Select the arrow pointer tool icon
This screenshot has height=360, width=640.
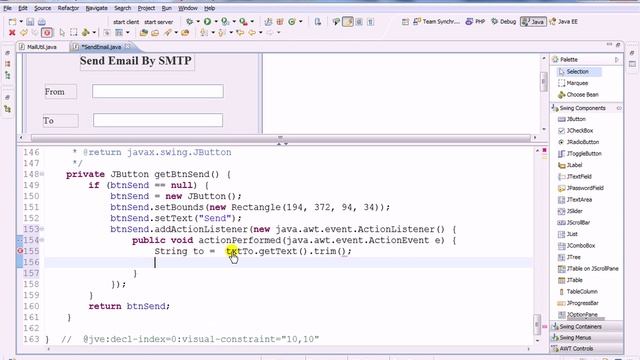[x=62, y=33]
